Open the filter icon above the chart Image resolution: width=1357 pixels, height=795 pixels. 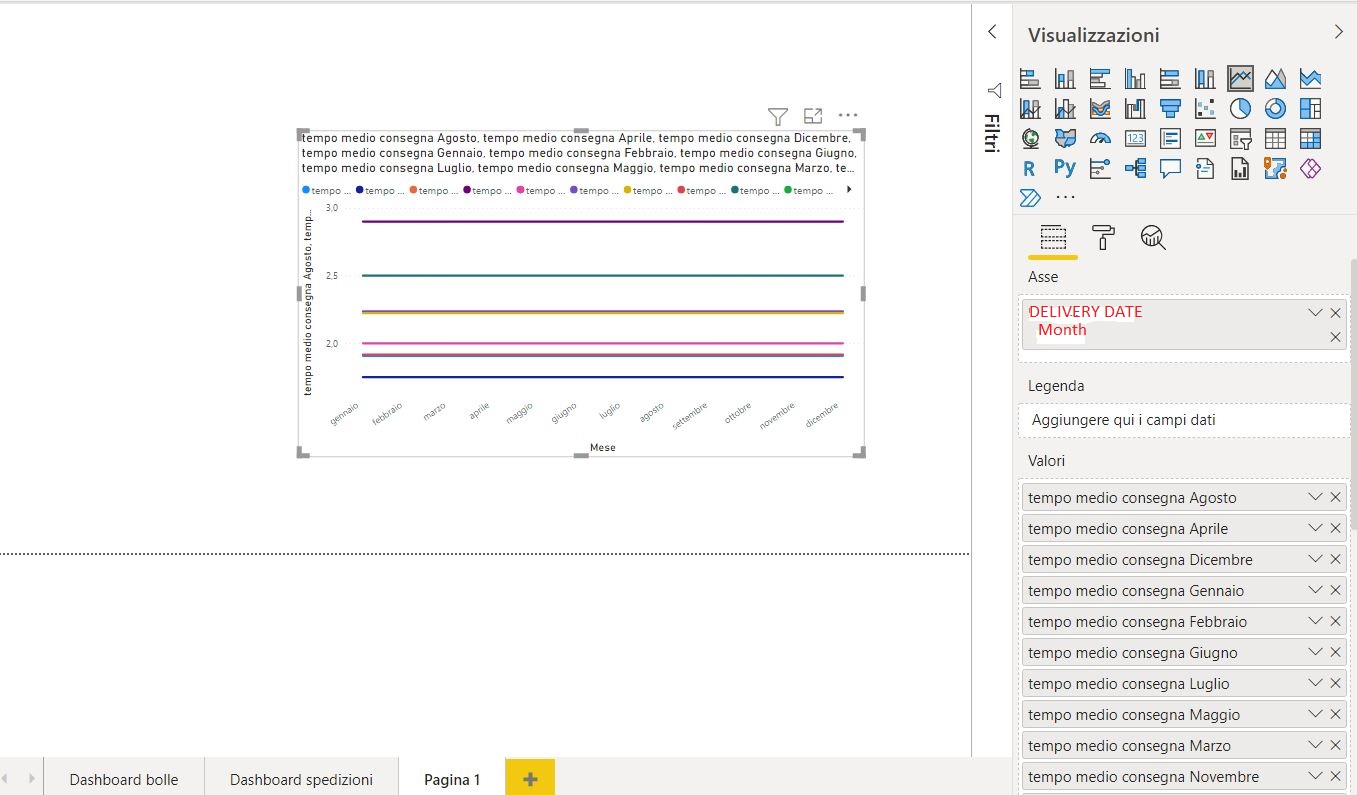778,116
